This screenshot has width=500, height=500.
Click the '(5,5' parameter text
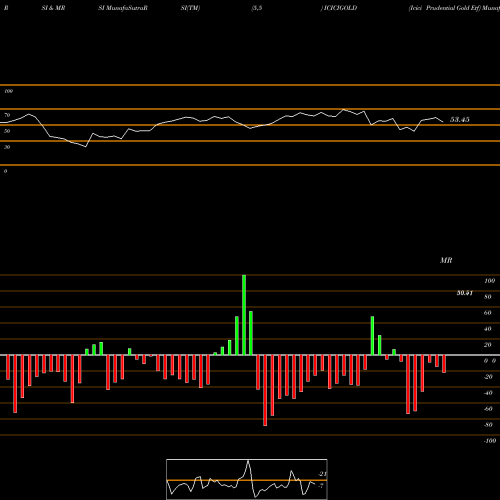coord(257,8)
